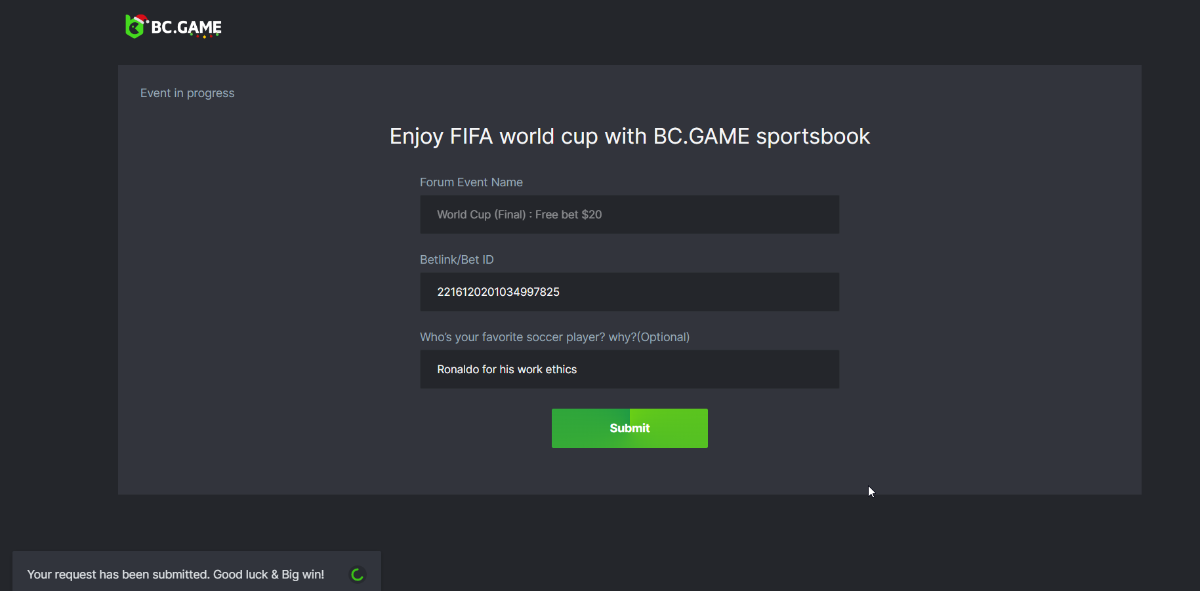Click the 'Forum Event Name' field label
This screenshot has width=1200, height=591.
(x=471, y=182)
